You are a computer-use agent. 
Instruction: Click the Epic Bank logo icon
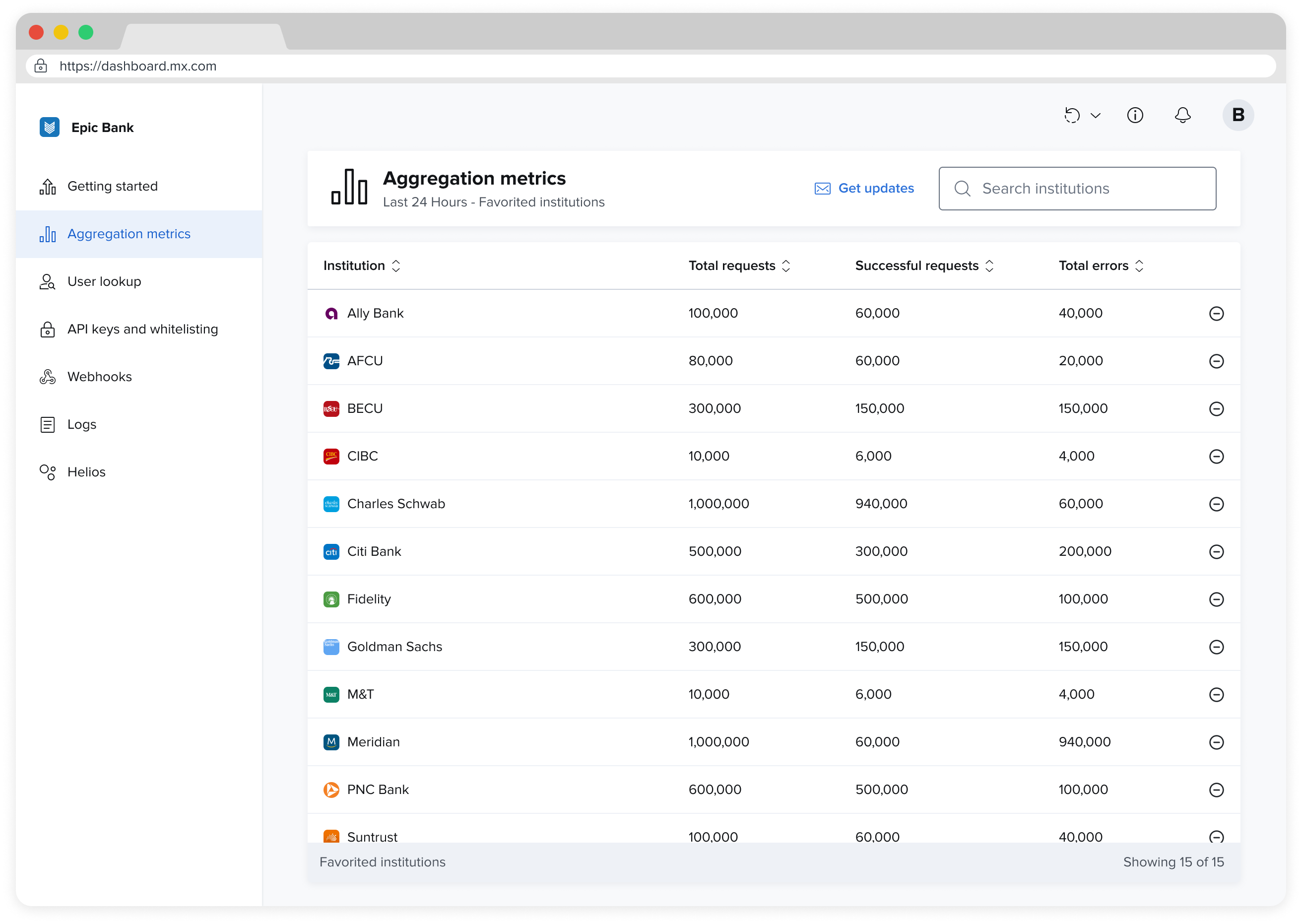point(50,128)
